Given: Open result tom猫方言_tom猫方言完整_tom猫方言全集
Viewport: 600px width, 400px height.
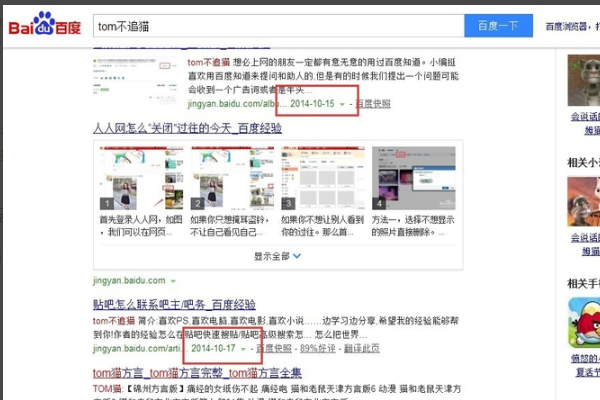Looking at the screenshot, I should (197, 373).
